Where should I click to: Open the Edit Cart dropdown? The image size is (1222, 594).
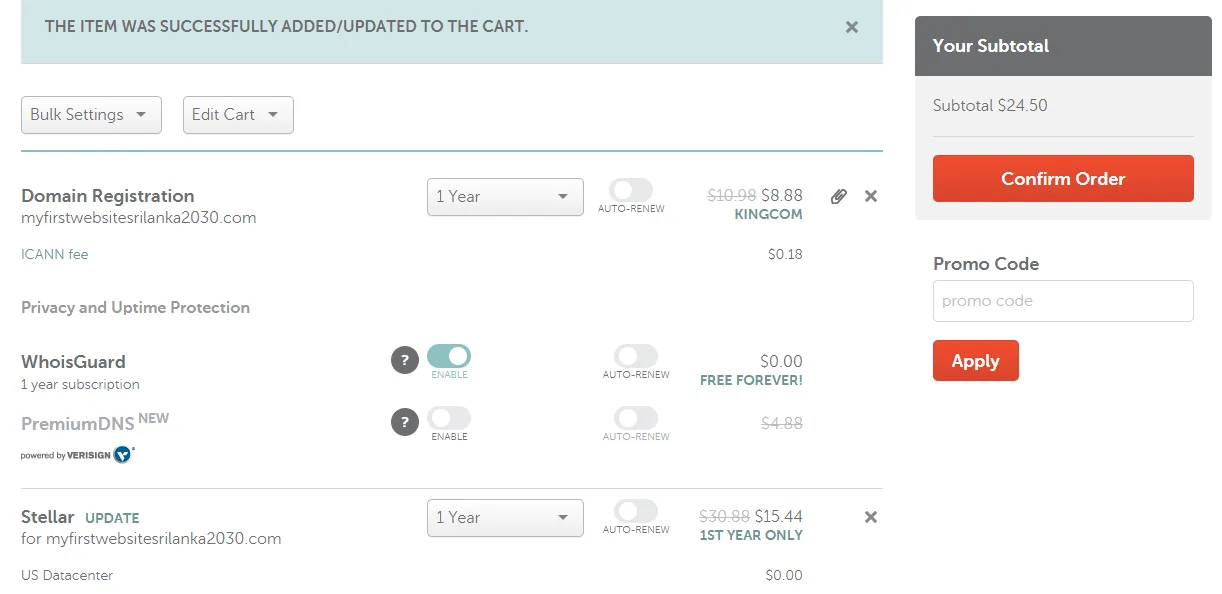point(237,115)
